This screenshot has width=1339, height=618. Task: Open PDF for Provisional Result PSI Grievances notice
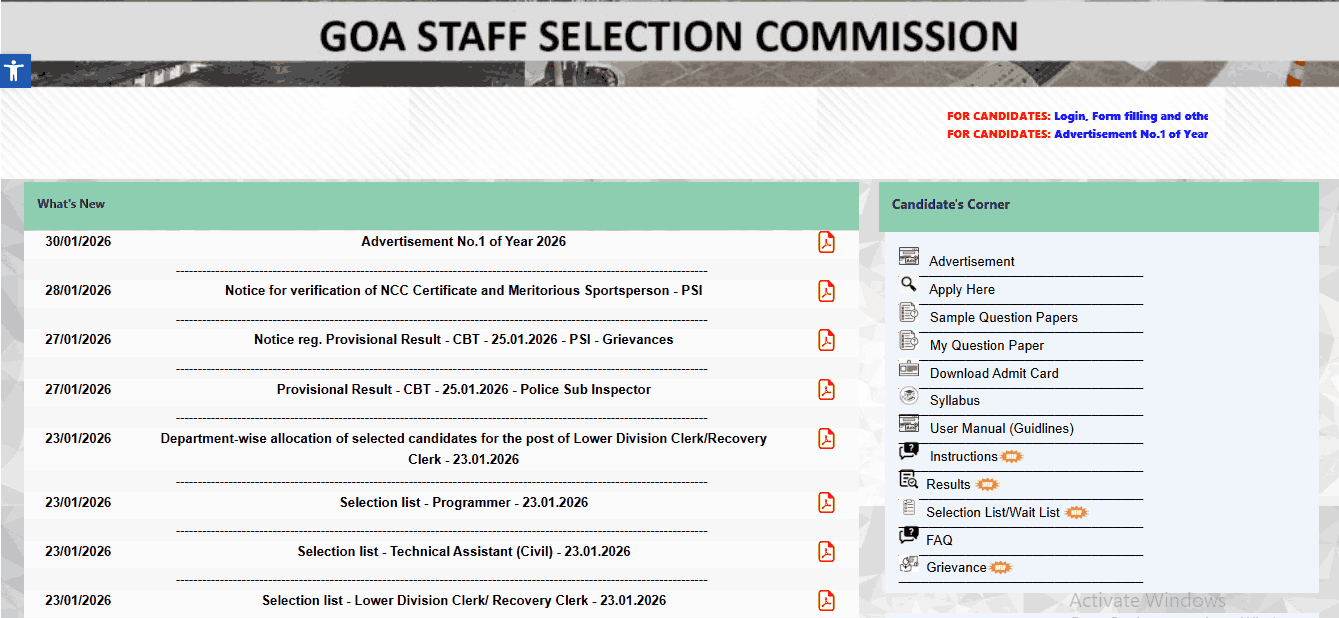click(826, 340)
